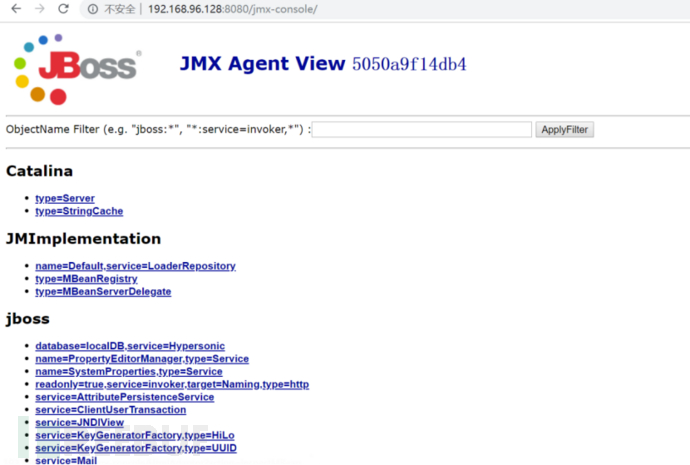690x465 pixels.
Task: Open the service=JNDIView link
Action: (80, 423)
